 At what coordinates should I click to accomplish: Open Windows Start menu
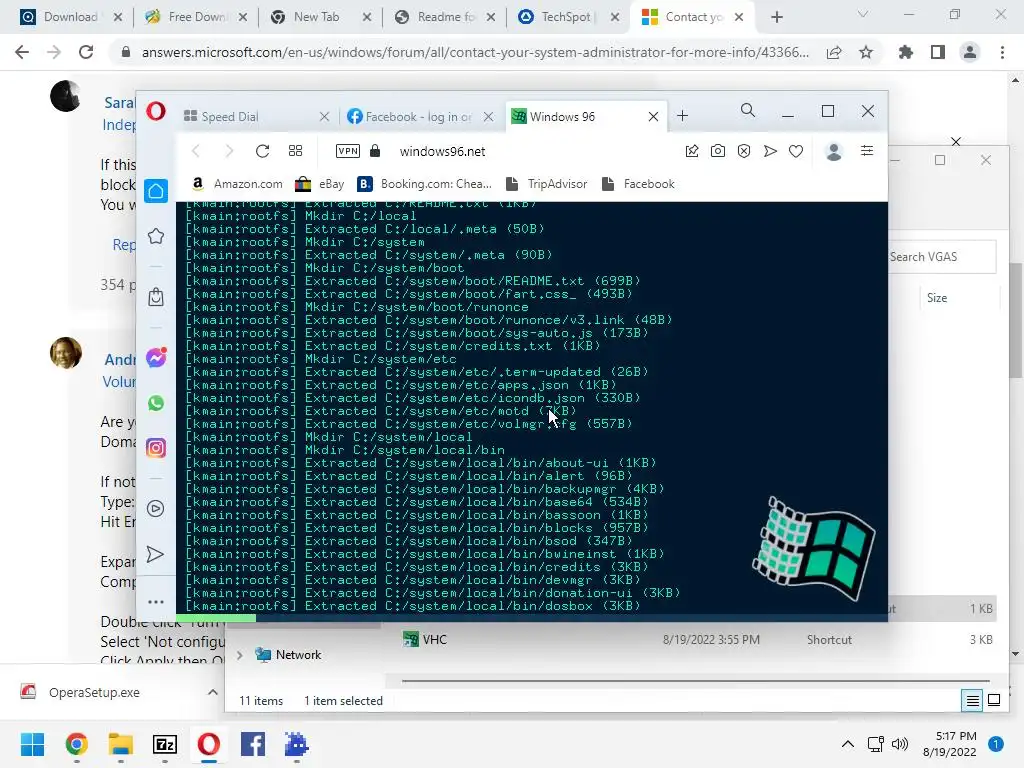[32, 744]
